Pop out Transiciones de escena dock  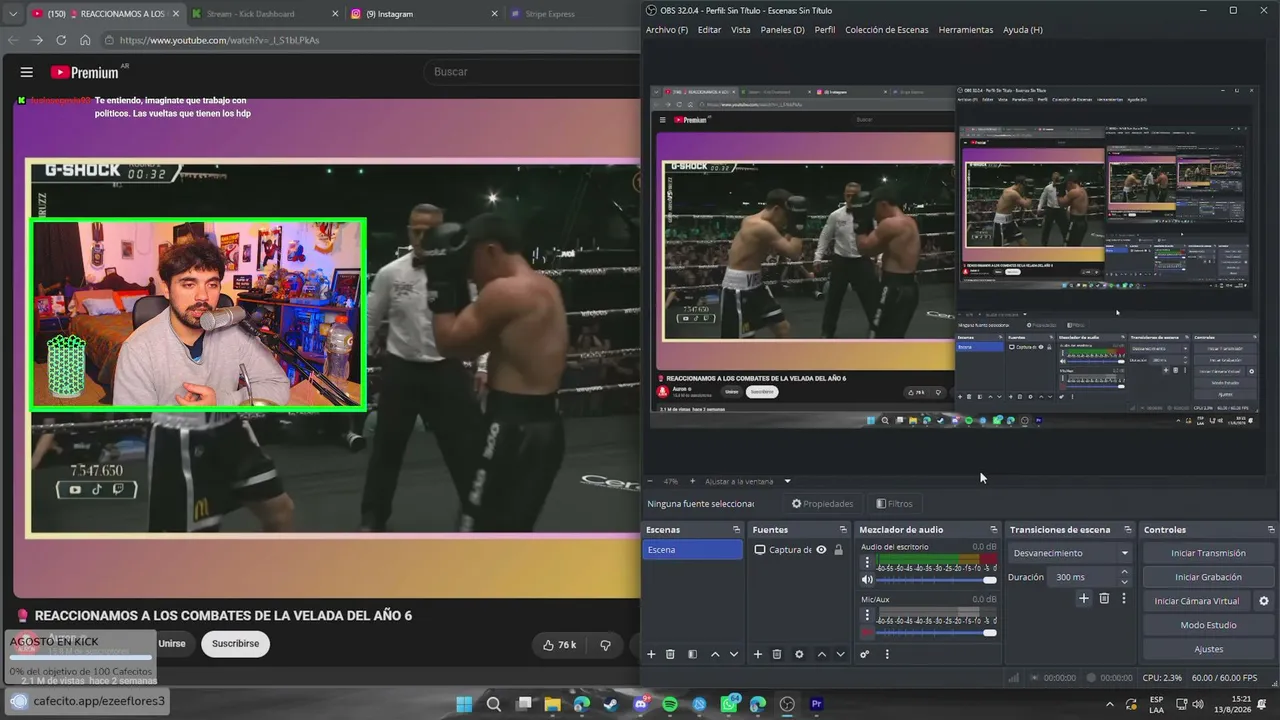click(1128, 530)
